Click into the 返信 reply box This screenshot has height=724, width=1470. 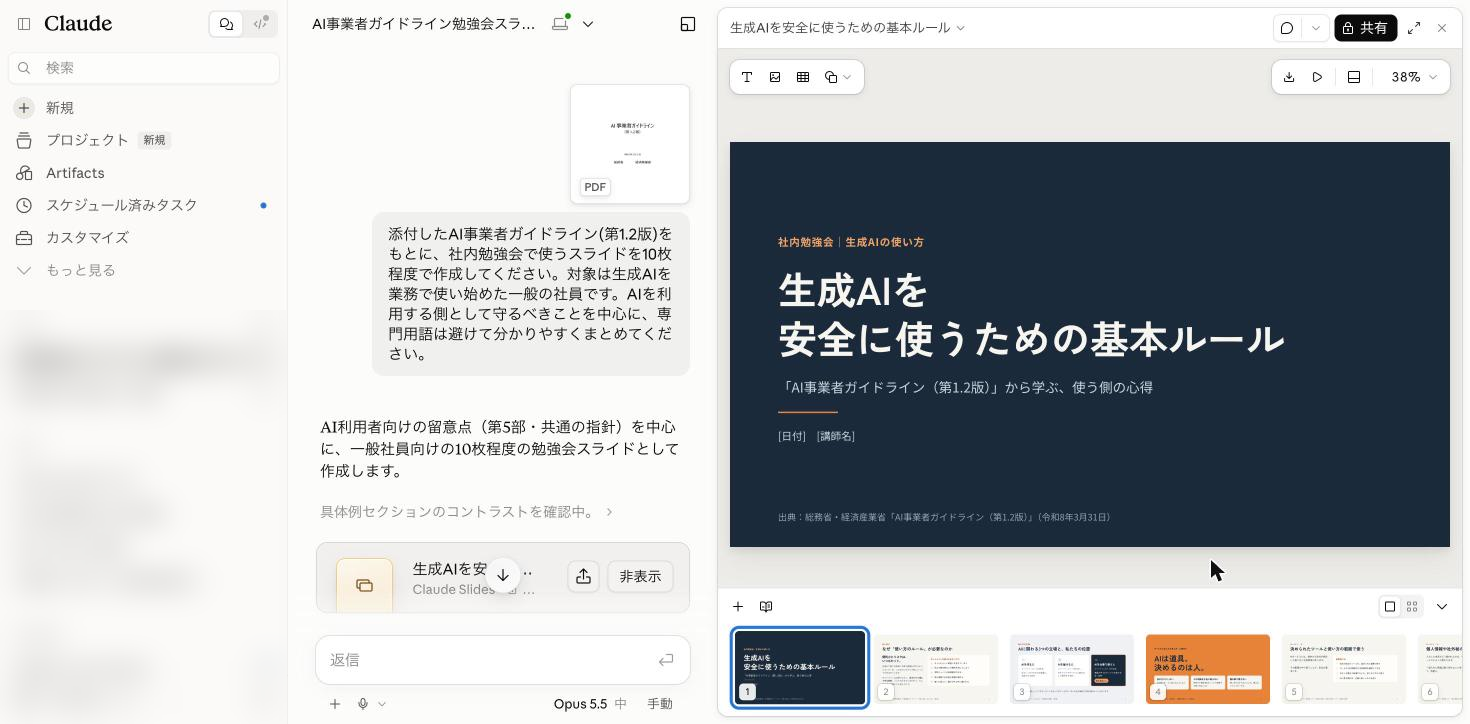490,660
